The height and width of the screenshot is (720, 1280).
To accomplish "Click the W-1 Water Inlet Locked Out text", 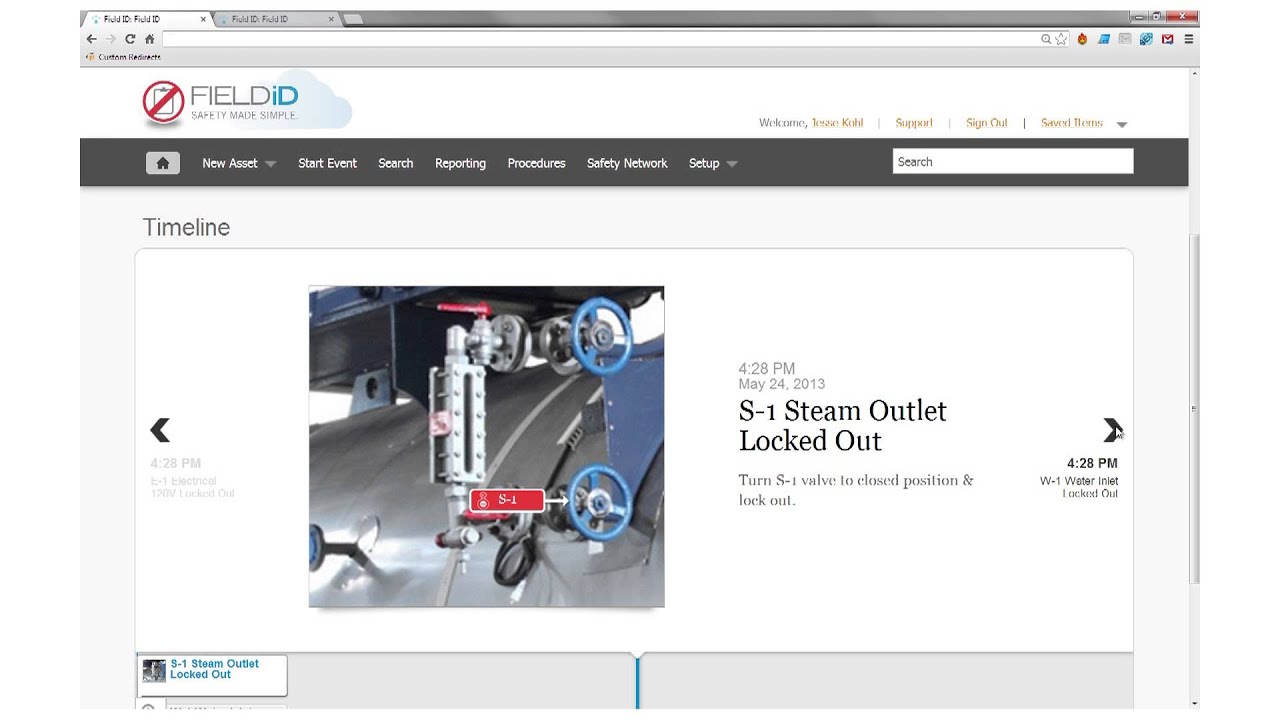I will (1079, 487).
